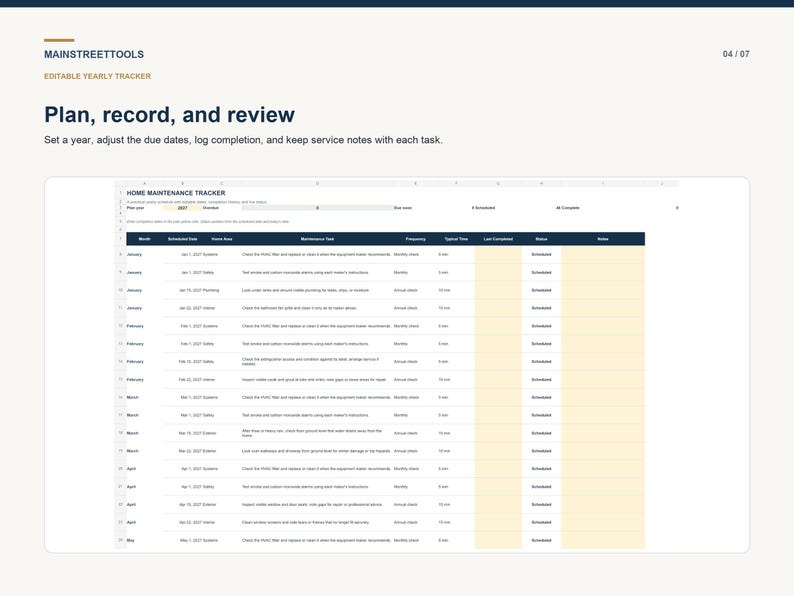Image resolution: width=794 pixels, height=596 pixels.
Task: Click the Typical Time column header
Action: [456, 239]
